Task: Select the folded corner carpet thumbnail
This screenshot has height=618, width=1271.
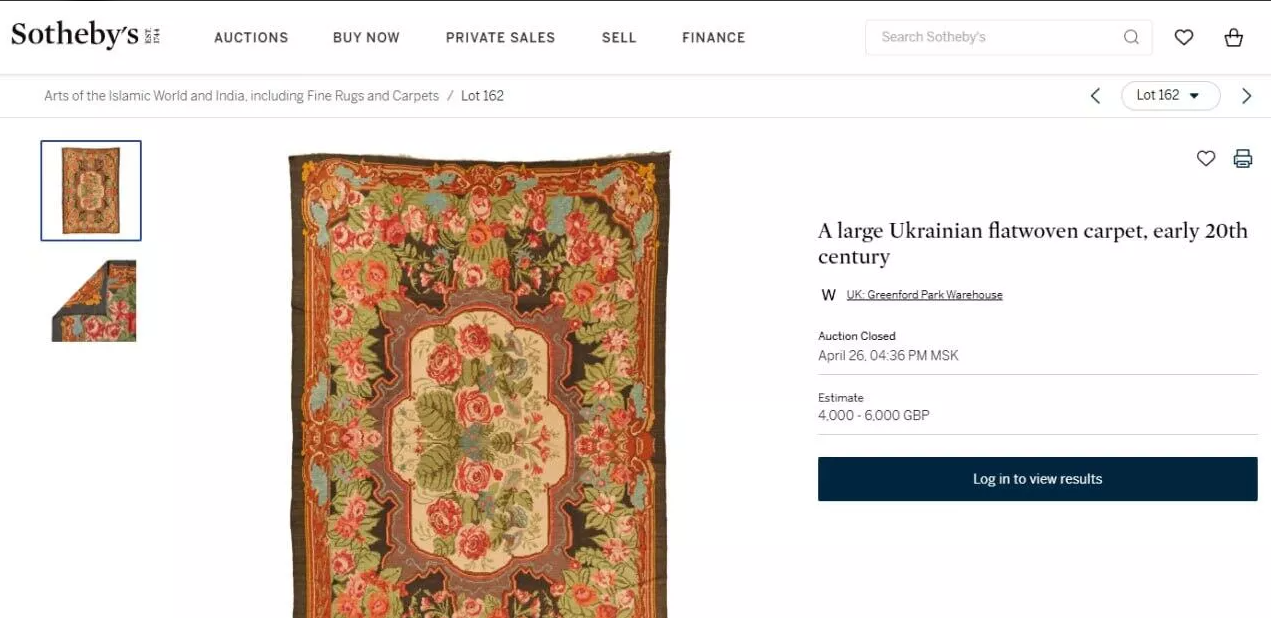Action: (94, 300)
